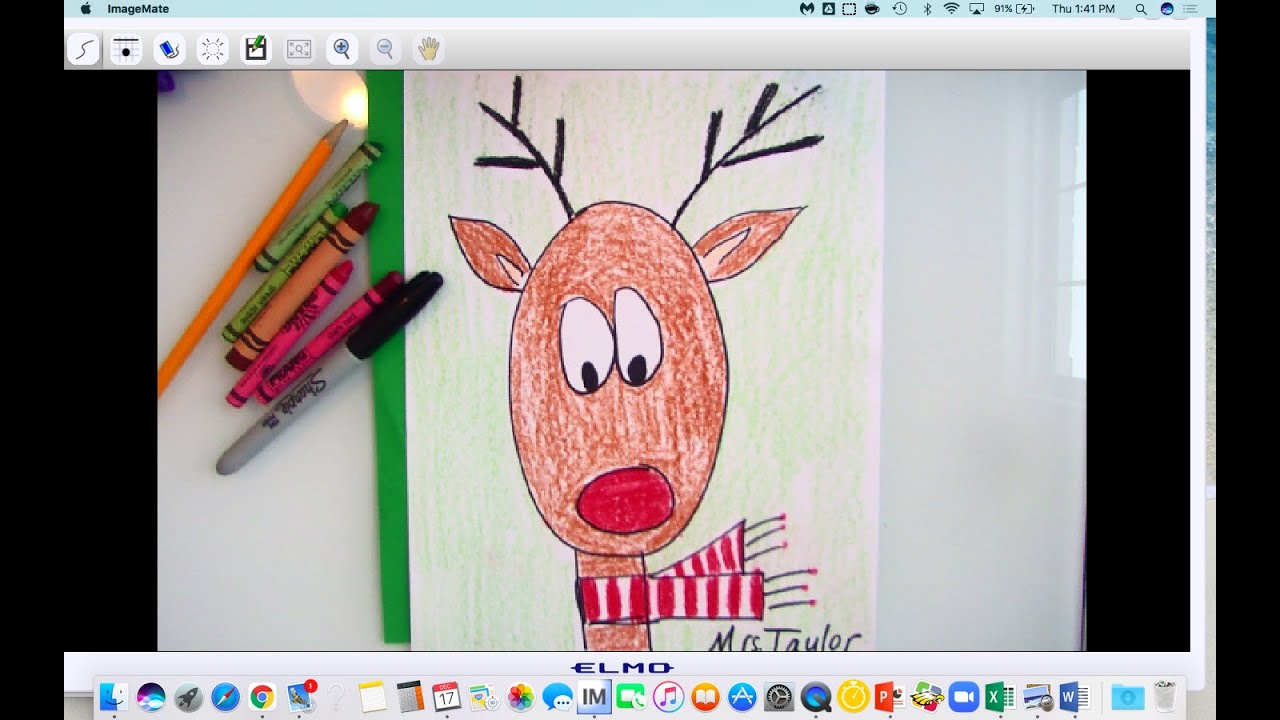
Task: Select the eraser tool
Action: [x=169, y=49]
